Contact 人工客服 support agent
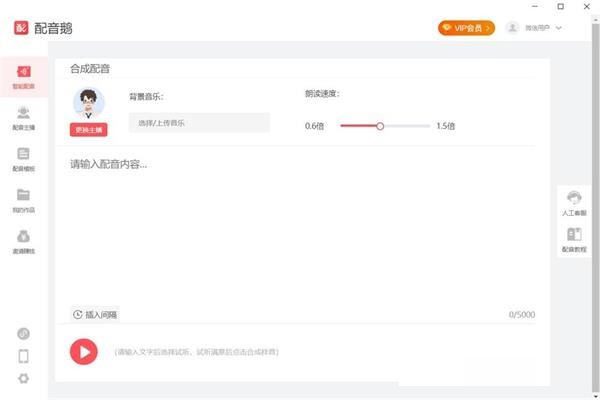The image size is (600, 400). 574,203
